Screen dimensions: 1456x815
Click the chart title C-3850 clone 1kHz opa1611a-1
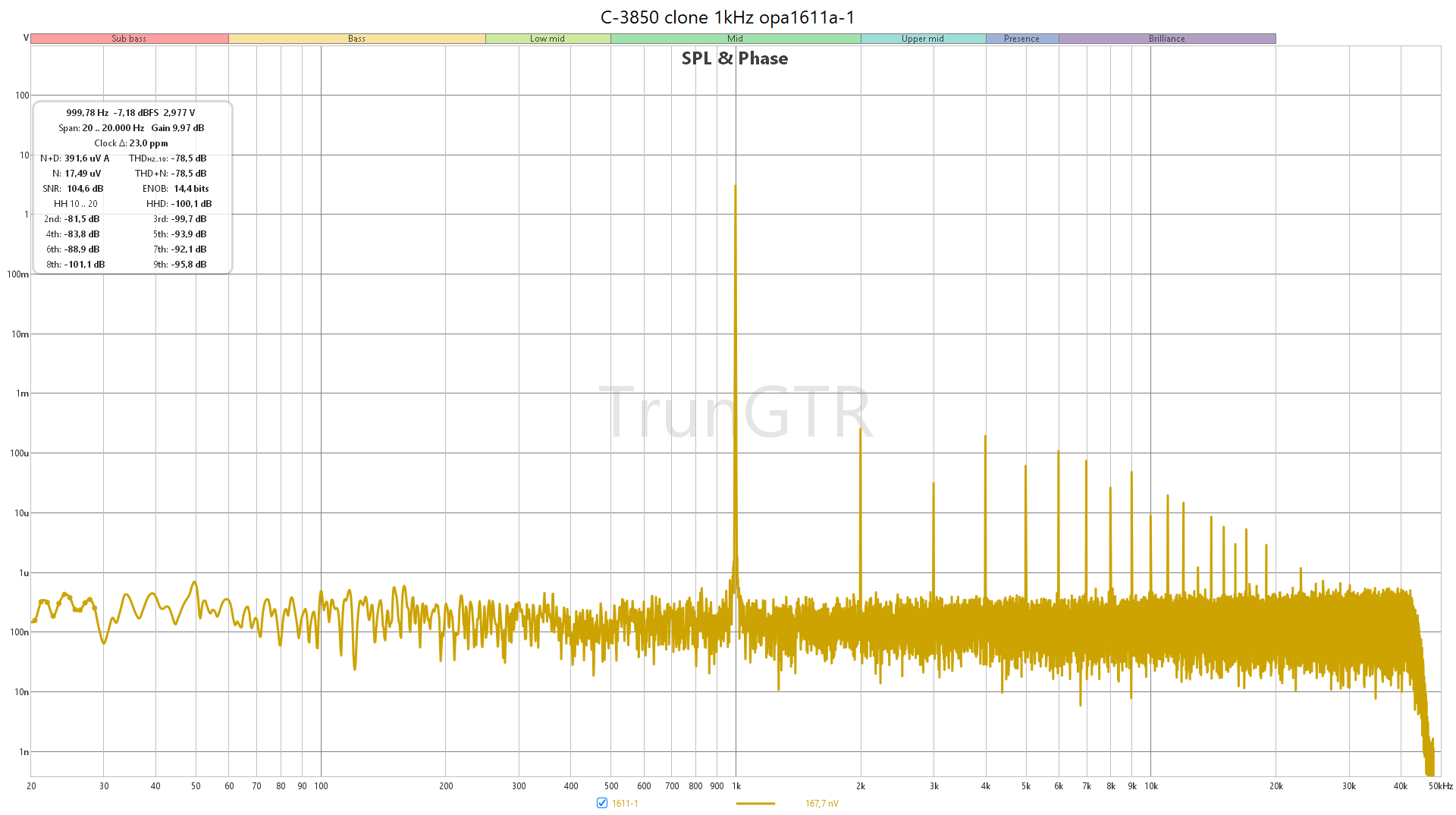click(728, 17)
